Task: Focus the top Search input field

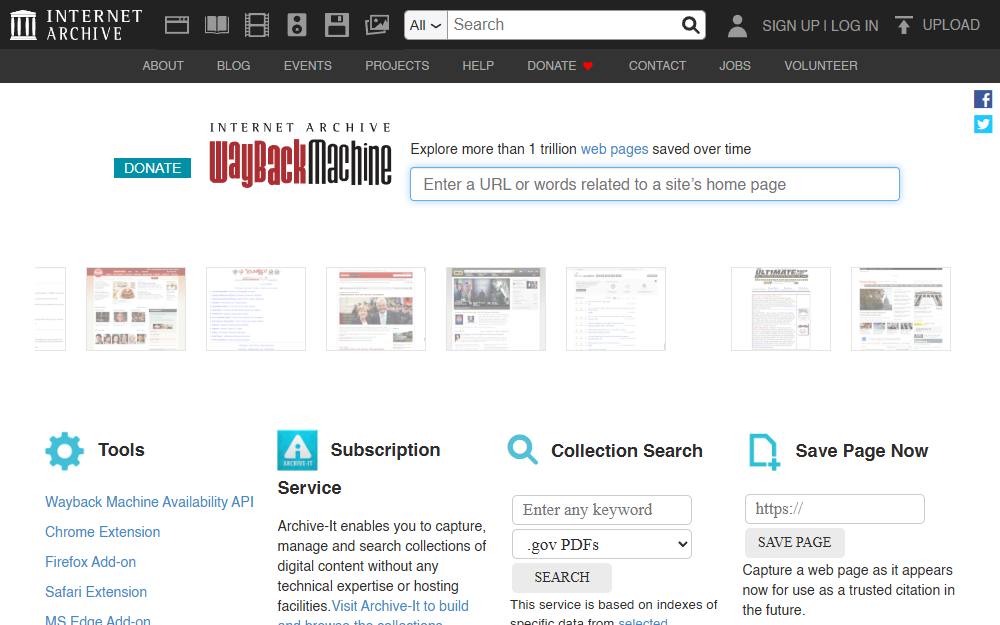Action: [563, 25]
